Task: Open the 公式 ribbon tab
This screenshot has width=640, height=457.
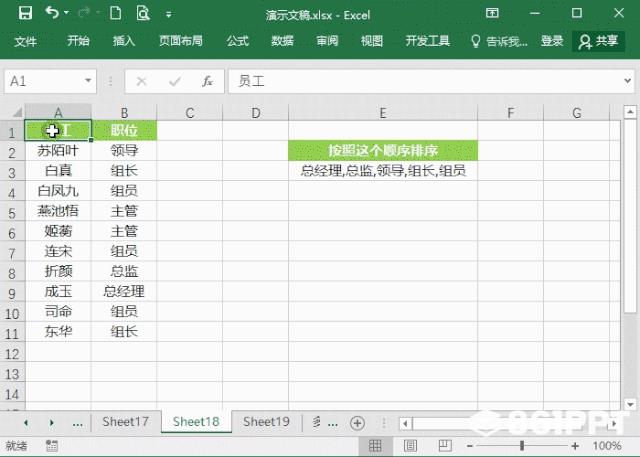Action: pyautogui.click(x=238, y=41)
